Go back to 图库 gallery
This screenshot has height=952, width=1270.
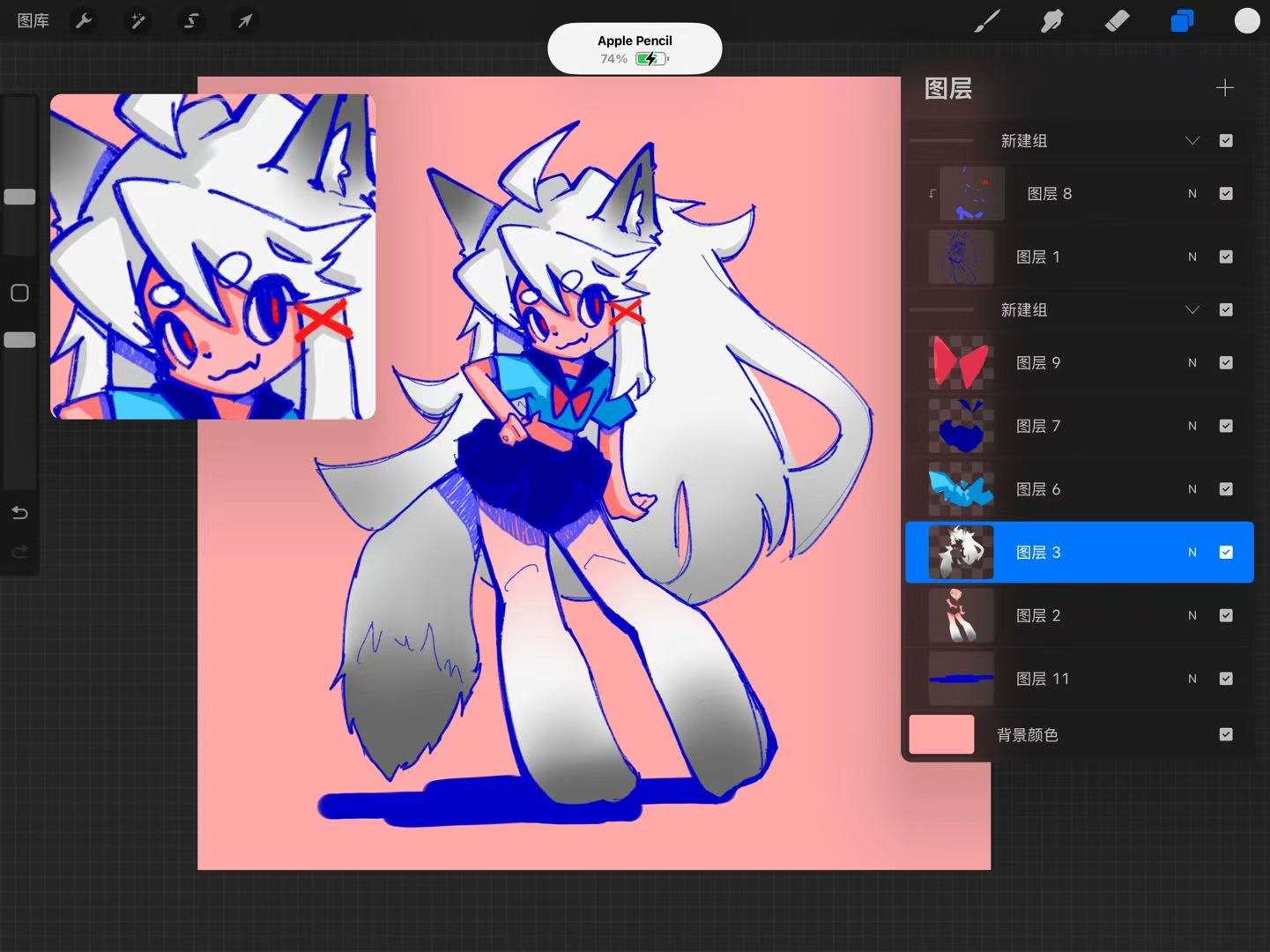[33, 20]
